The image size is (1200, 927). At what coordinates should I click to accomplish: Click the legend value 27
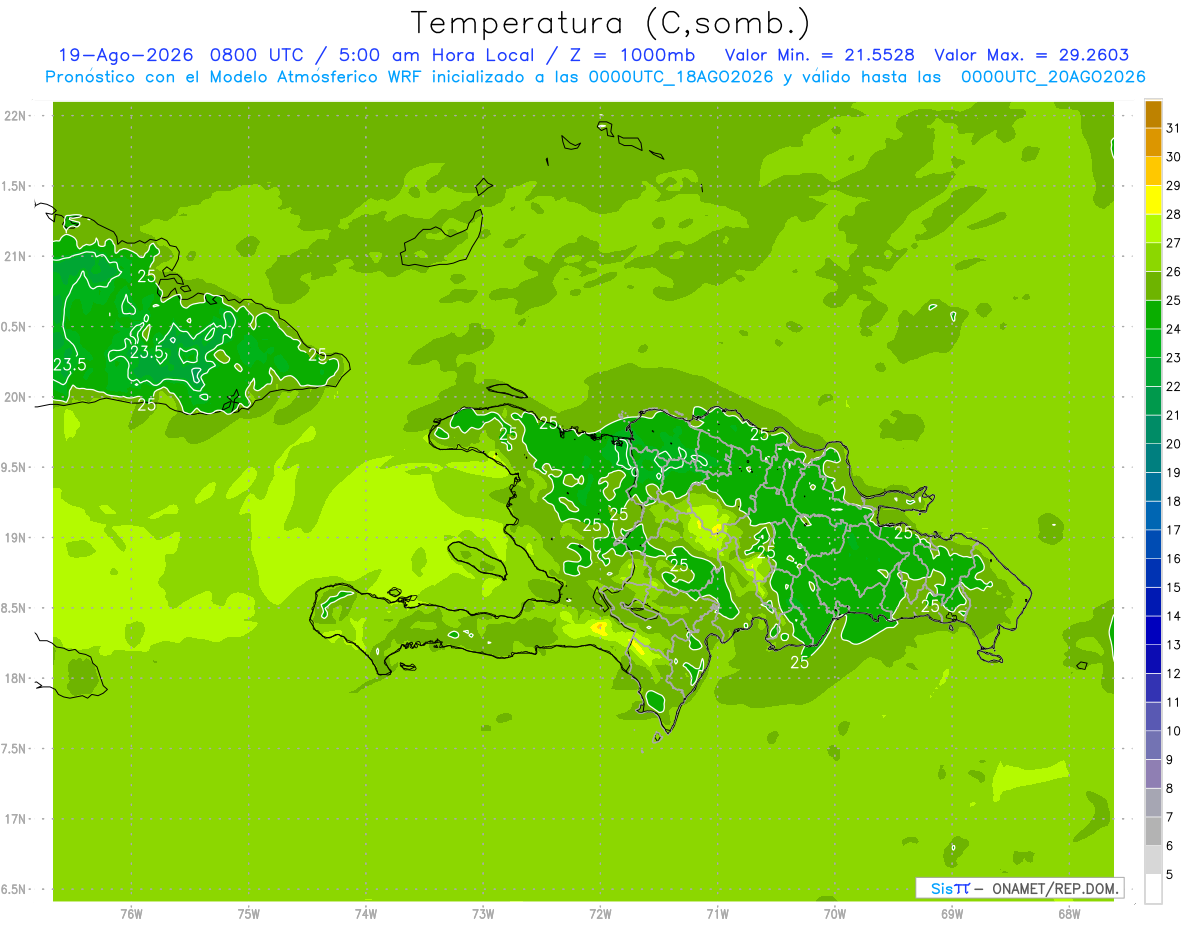click(1174, 243)
